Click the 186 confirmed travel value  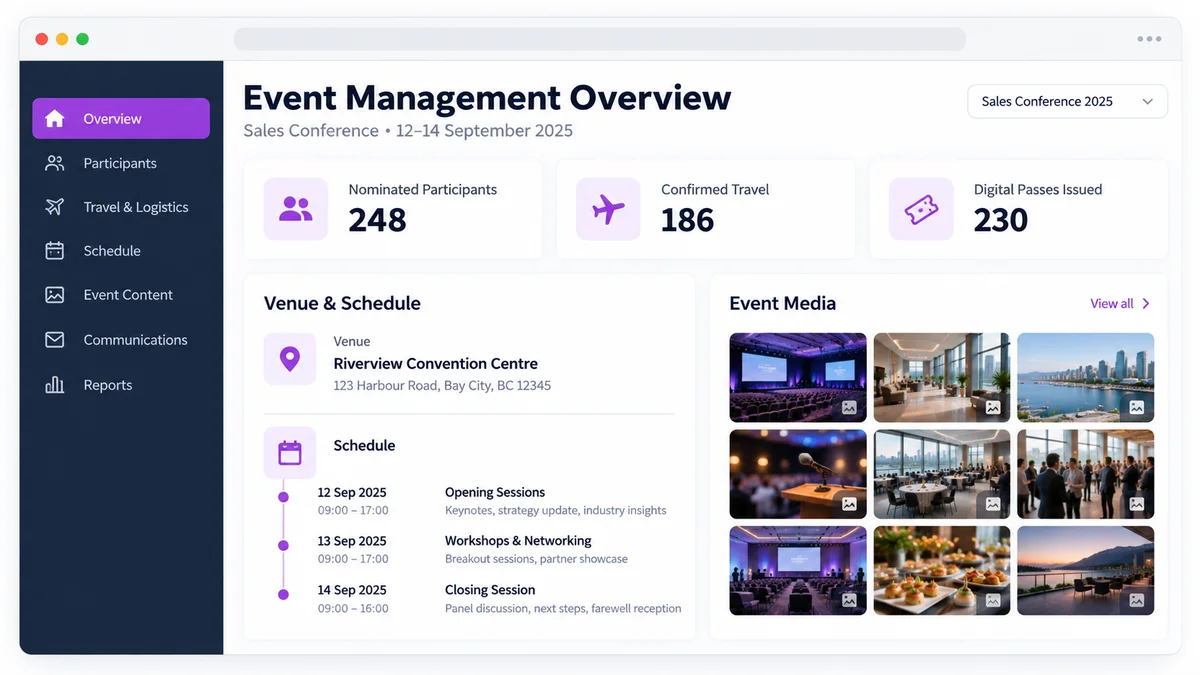click(x=688, y=220)
